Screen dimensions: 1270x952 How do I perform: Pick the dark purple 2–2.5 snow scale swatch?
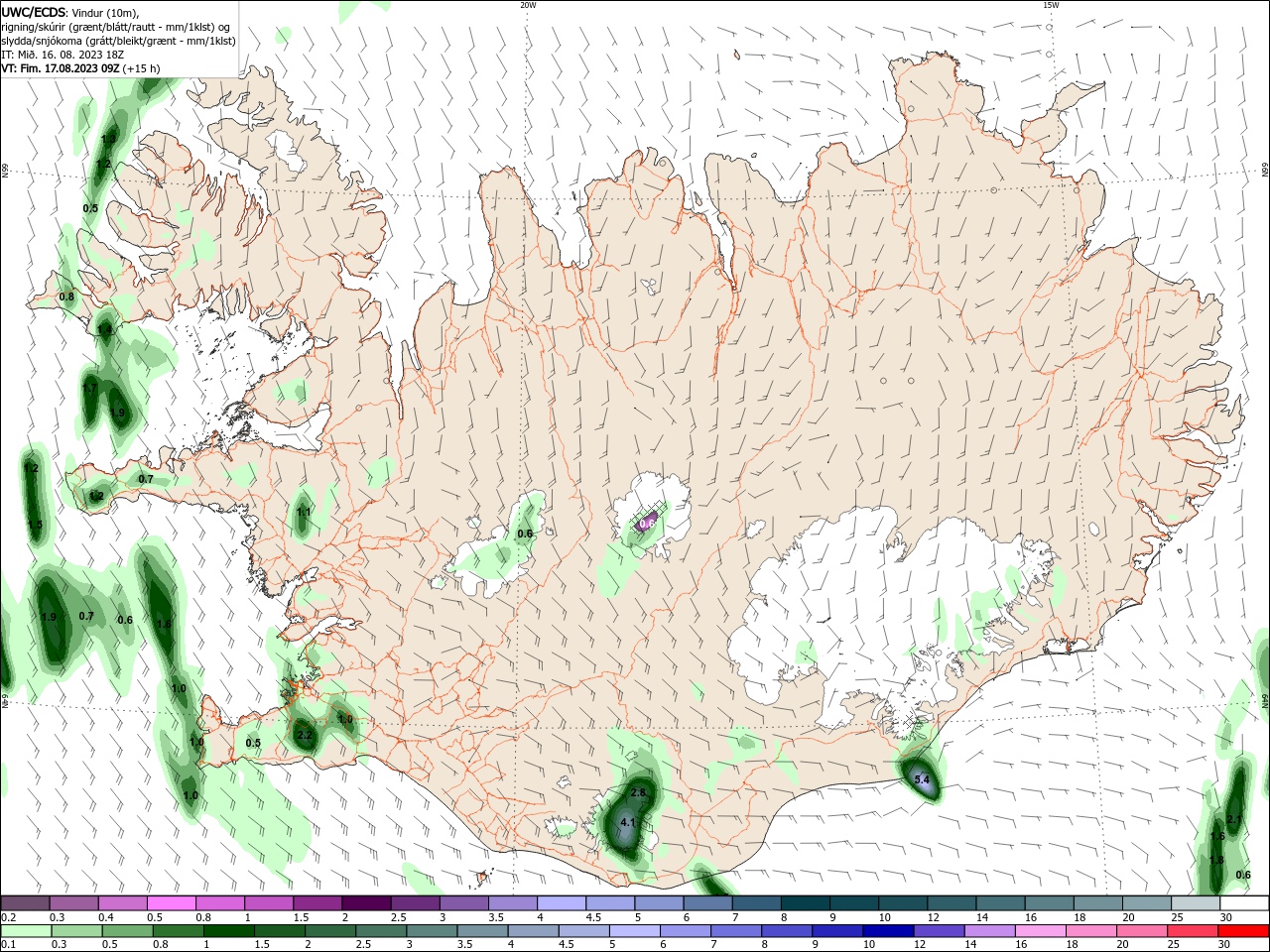[x=365, y=903]
